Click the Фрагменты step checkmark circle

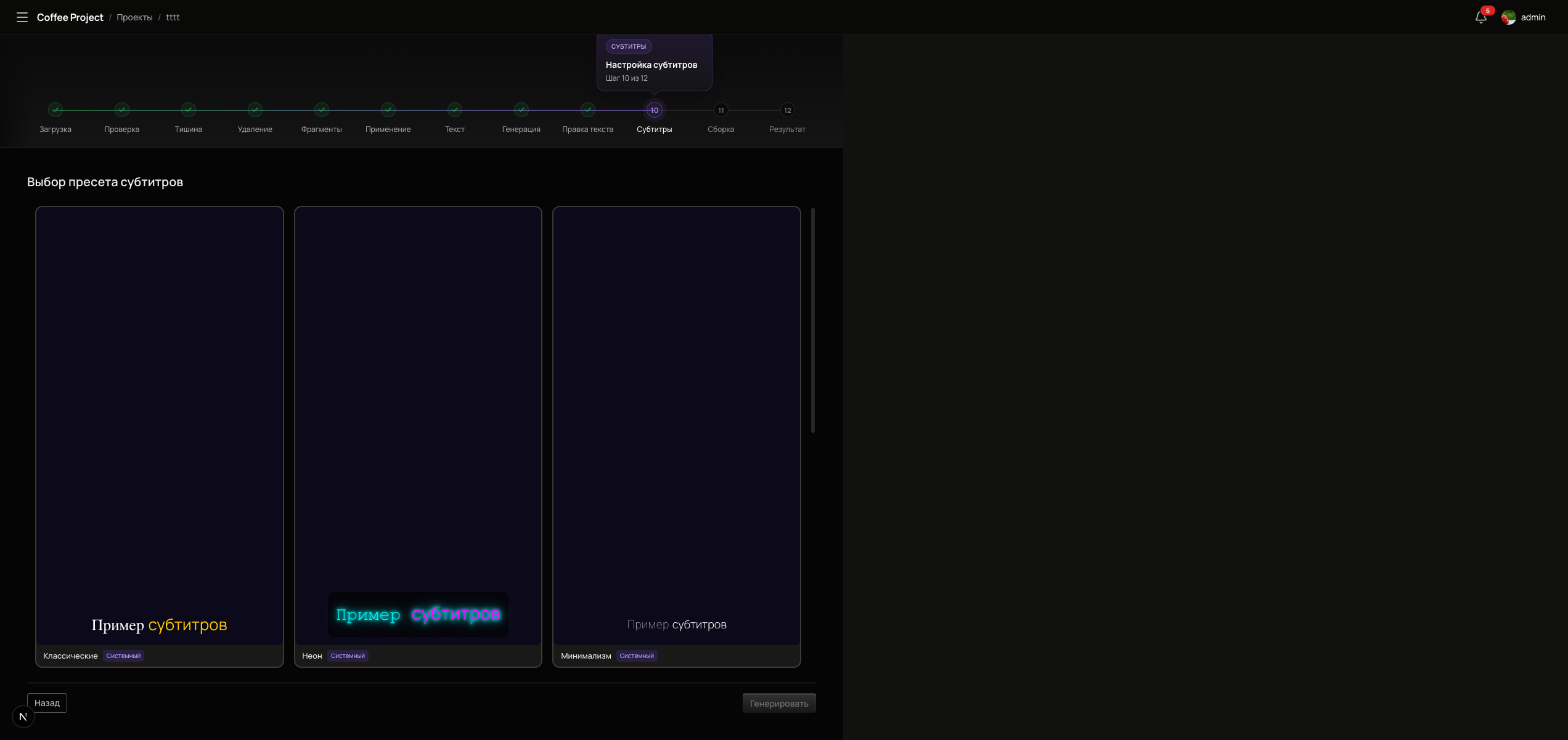click(x=322, y=110)
